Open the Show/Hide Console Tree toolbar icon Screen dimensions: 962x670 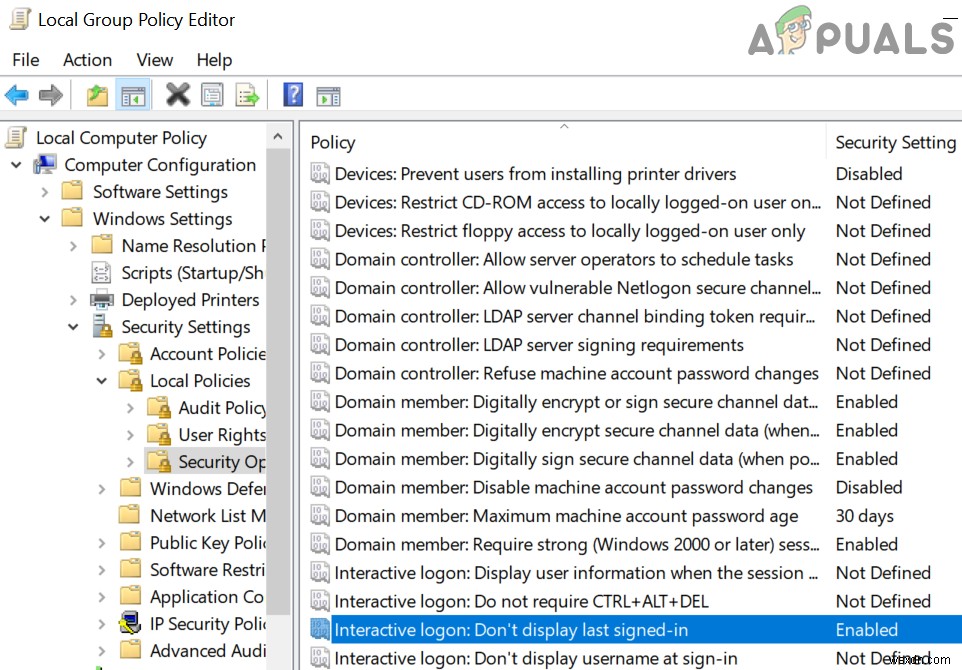[133, 95]
